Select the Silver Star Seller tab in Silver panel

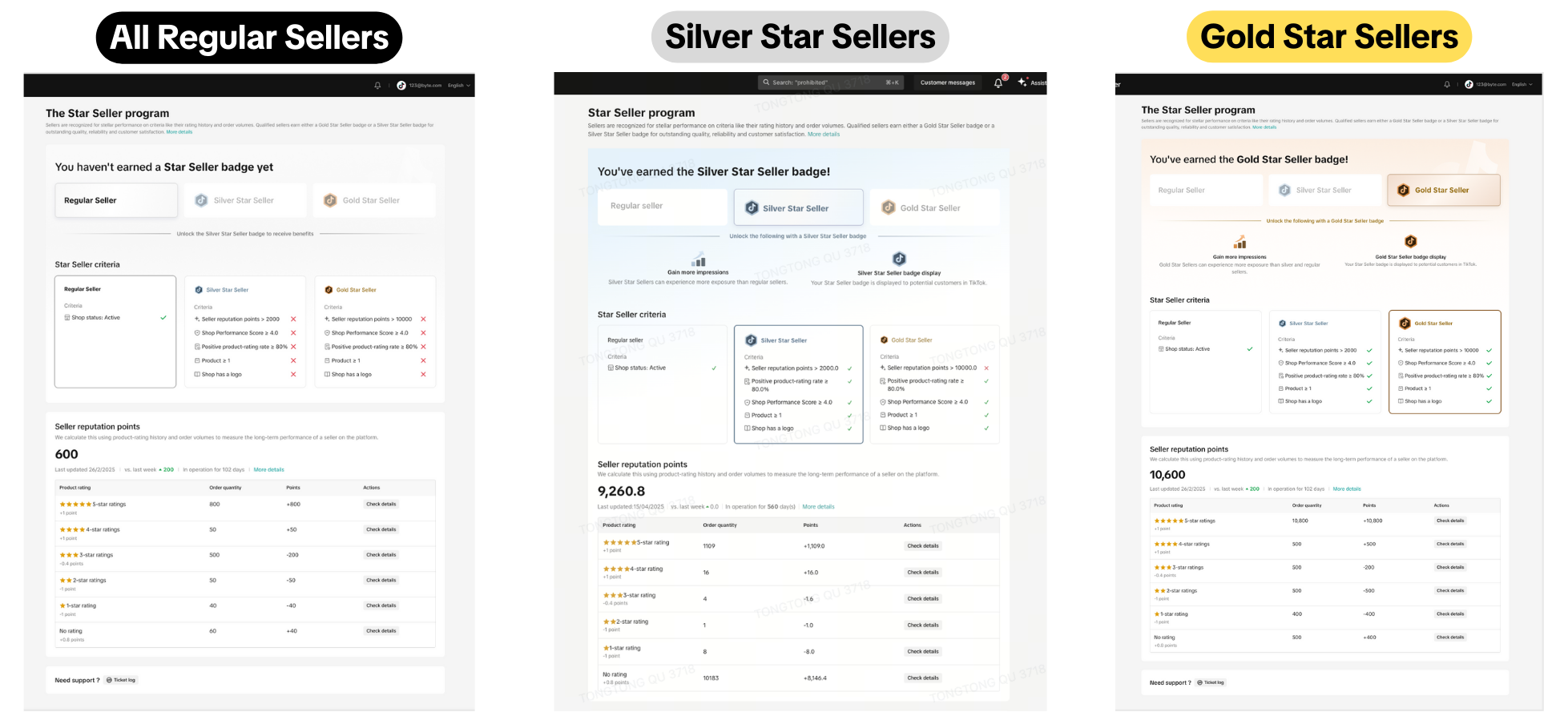click(798, 208)
